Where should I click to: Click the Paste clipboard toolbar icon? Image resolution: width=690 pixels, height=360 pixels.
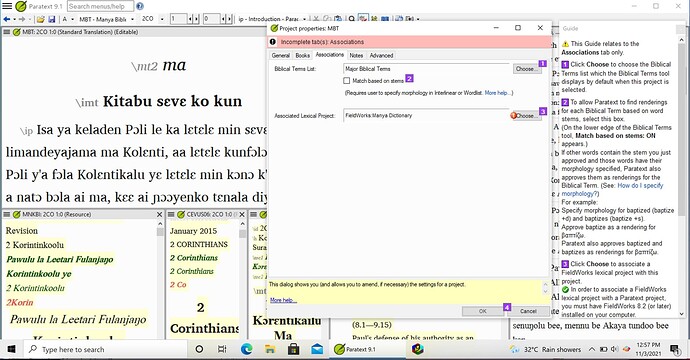338,19
